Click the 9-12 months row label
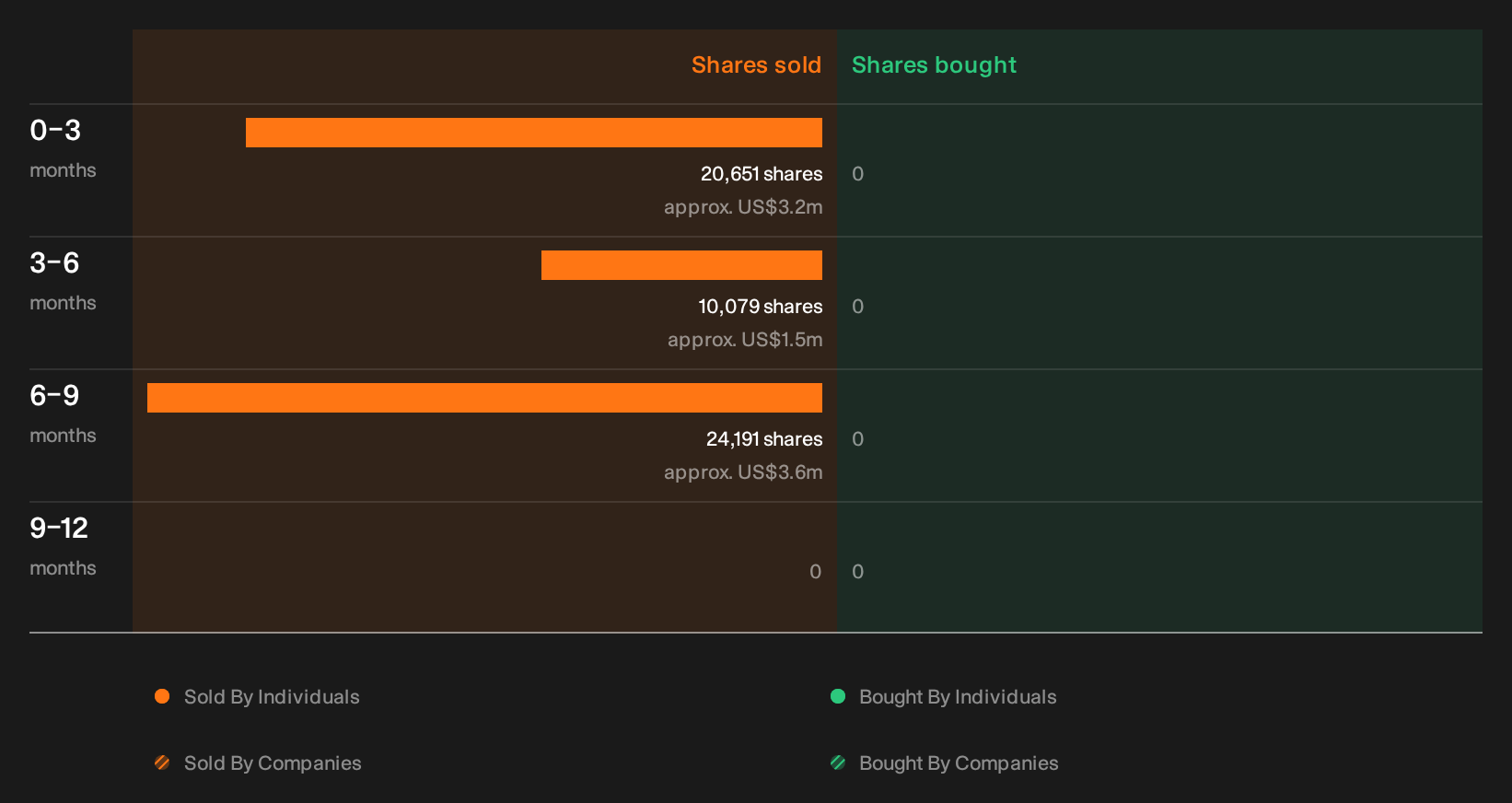This screenshot has width=1512, height=803. [63, 546]
